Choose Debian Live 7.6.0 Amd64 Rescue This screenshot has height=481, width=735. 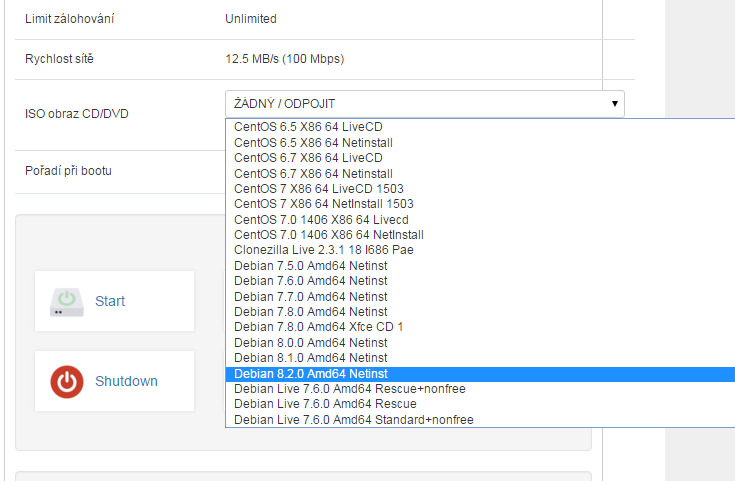tap(324, 404)
